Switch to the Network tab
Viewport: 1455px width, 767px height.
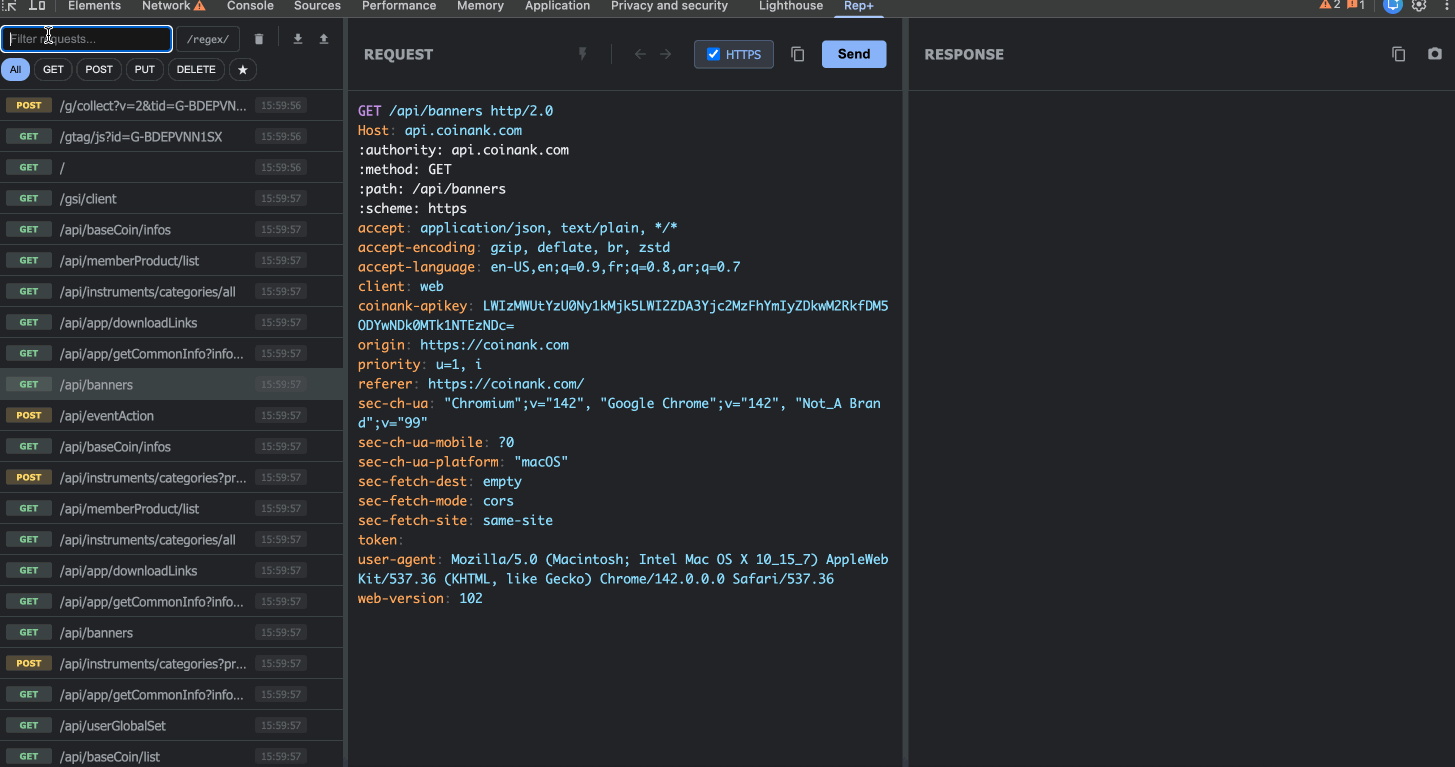tap(173, 6)
